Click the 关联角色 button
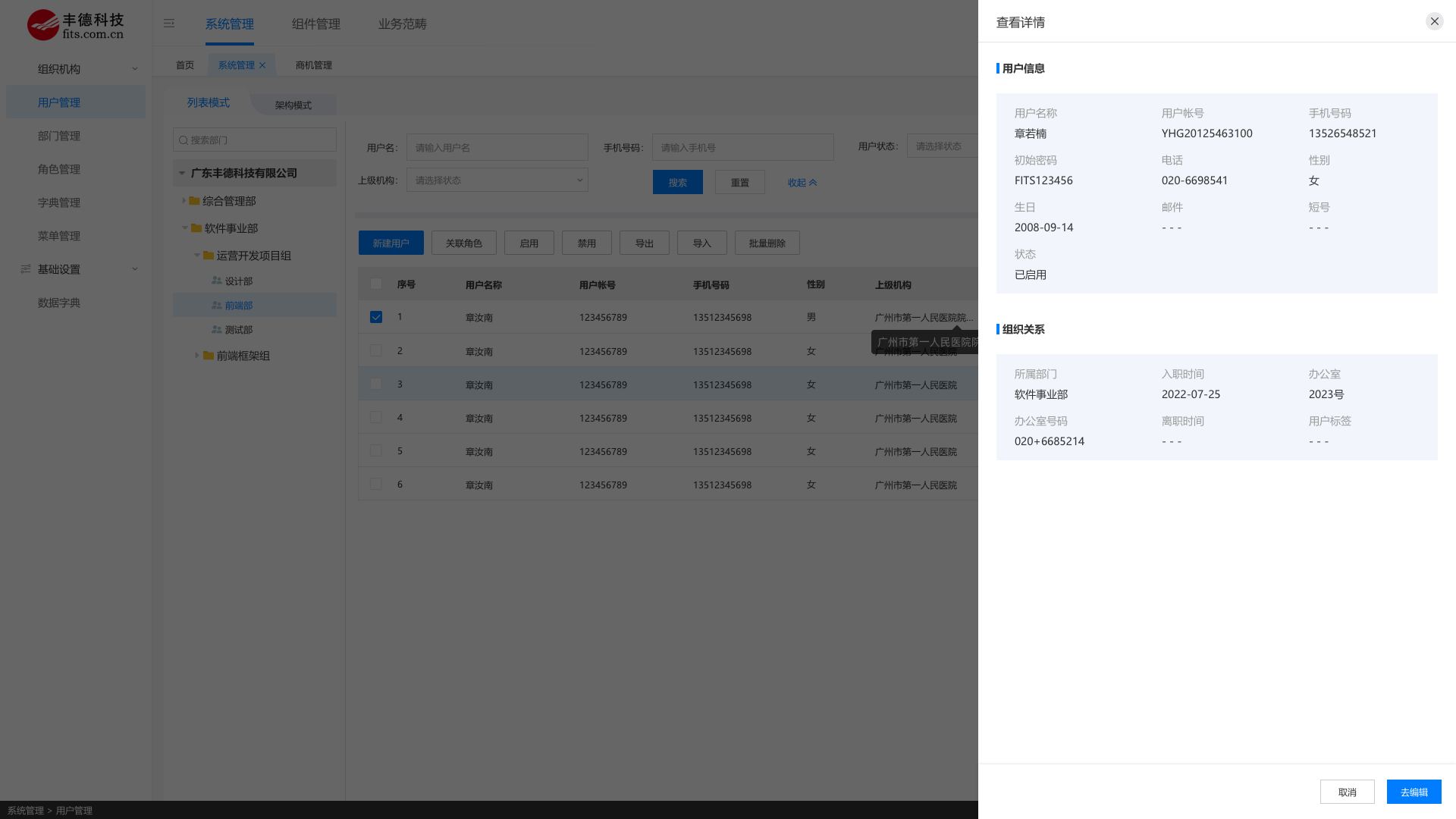Viewport: 1456px width, 819px height. [464, 243]
